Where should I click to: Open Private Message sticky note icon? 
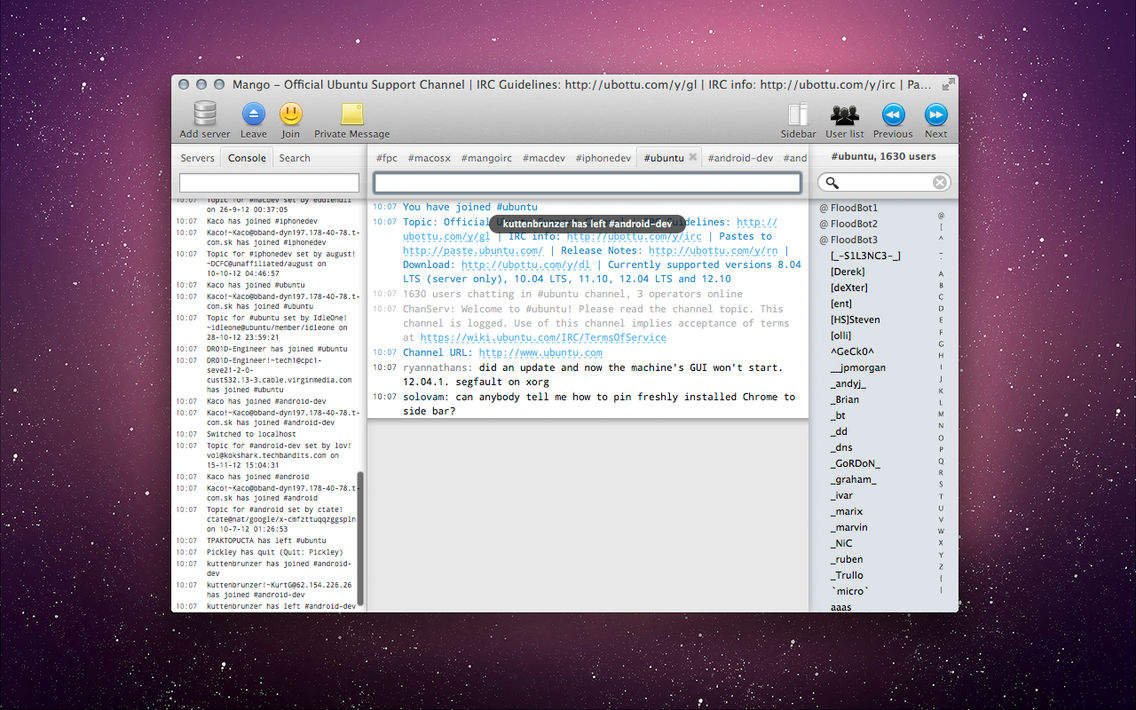(x=352, y=114)
